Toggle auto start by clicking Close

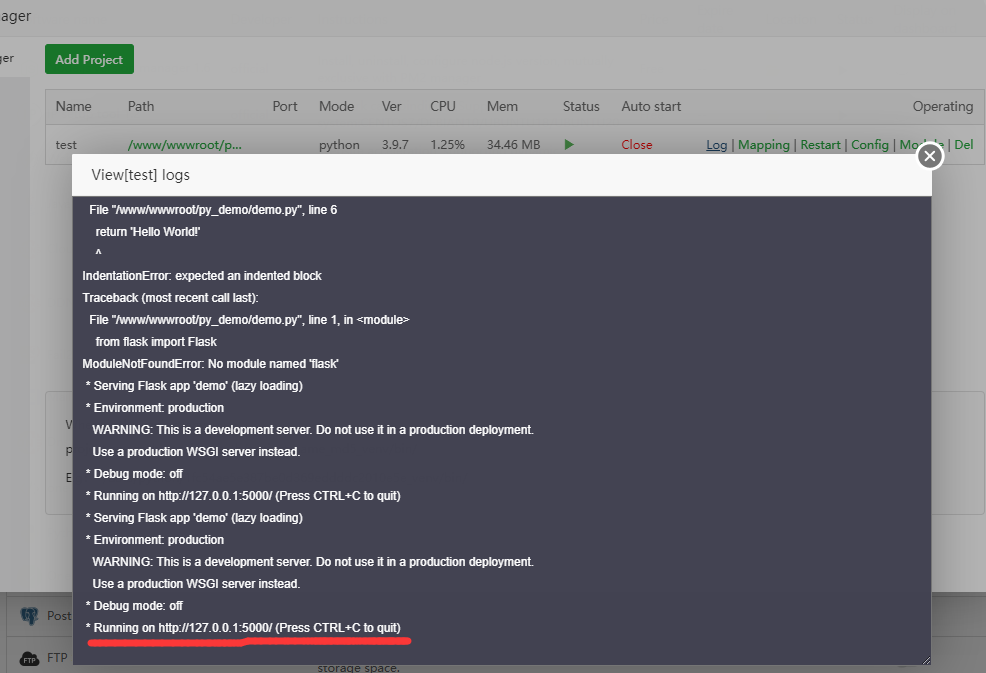pyautogui.click(x=636, y=144)
